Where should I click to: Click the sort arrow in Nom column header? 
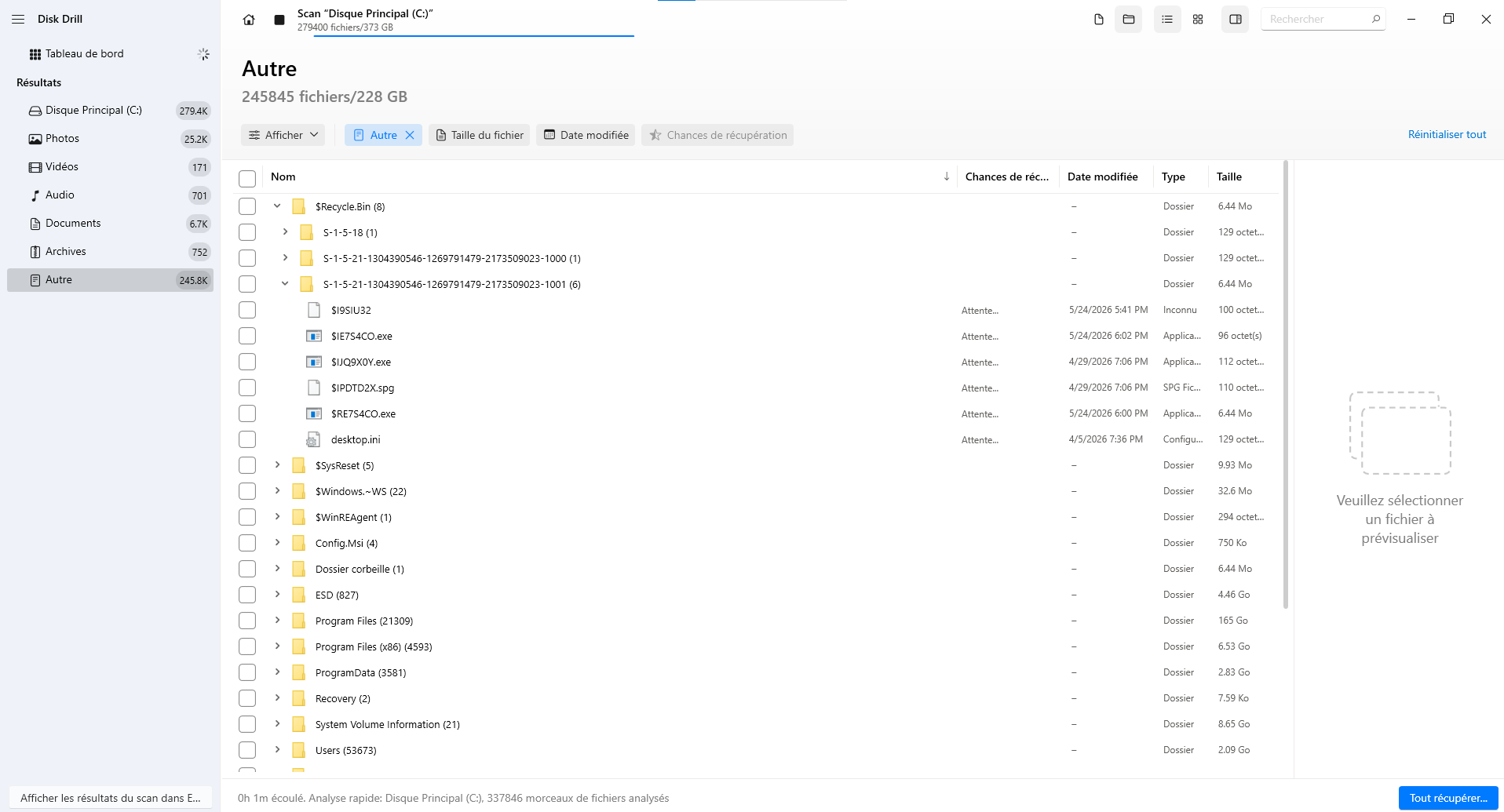(947, 177)
